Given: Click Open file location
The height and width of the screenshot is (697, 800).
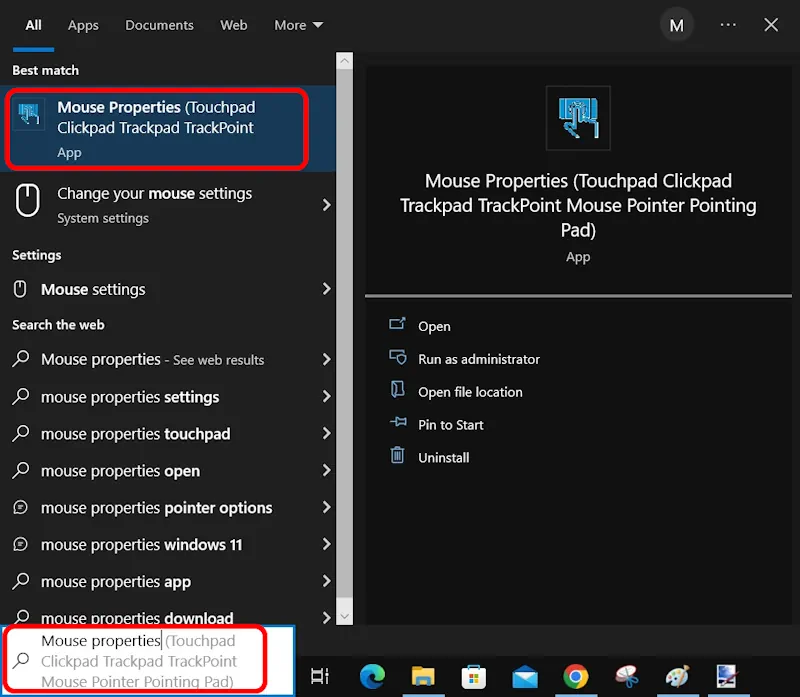Looking at the screenshot, I should click(x=470, y=392).
